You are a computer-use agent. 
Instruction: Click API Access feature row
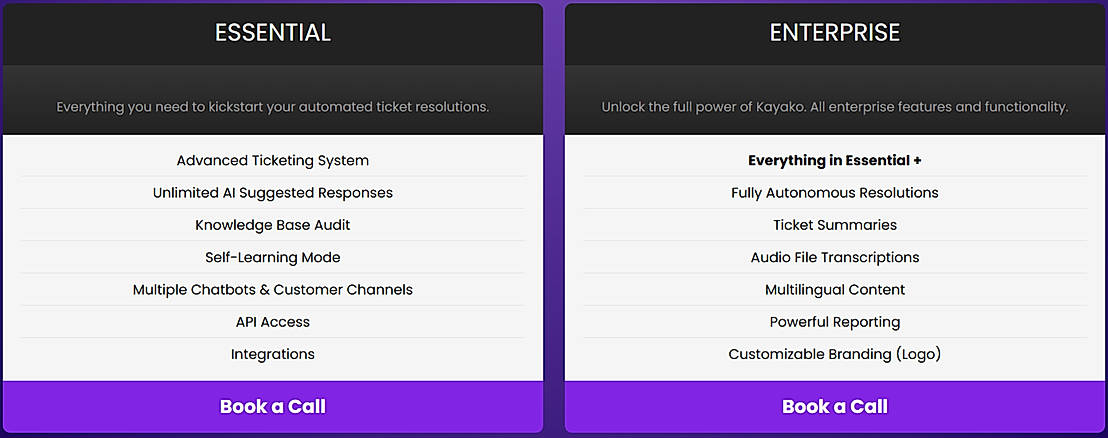click(273, 322)
